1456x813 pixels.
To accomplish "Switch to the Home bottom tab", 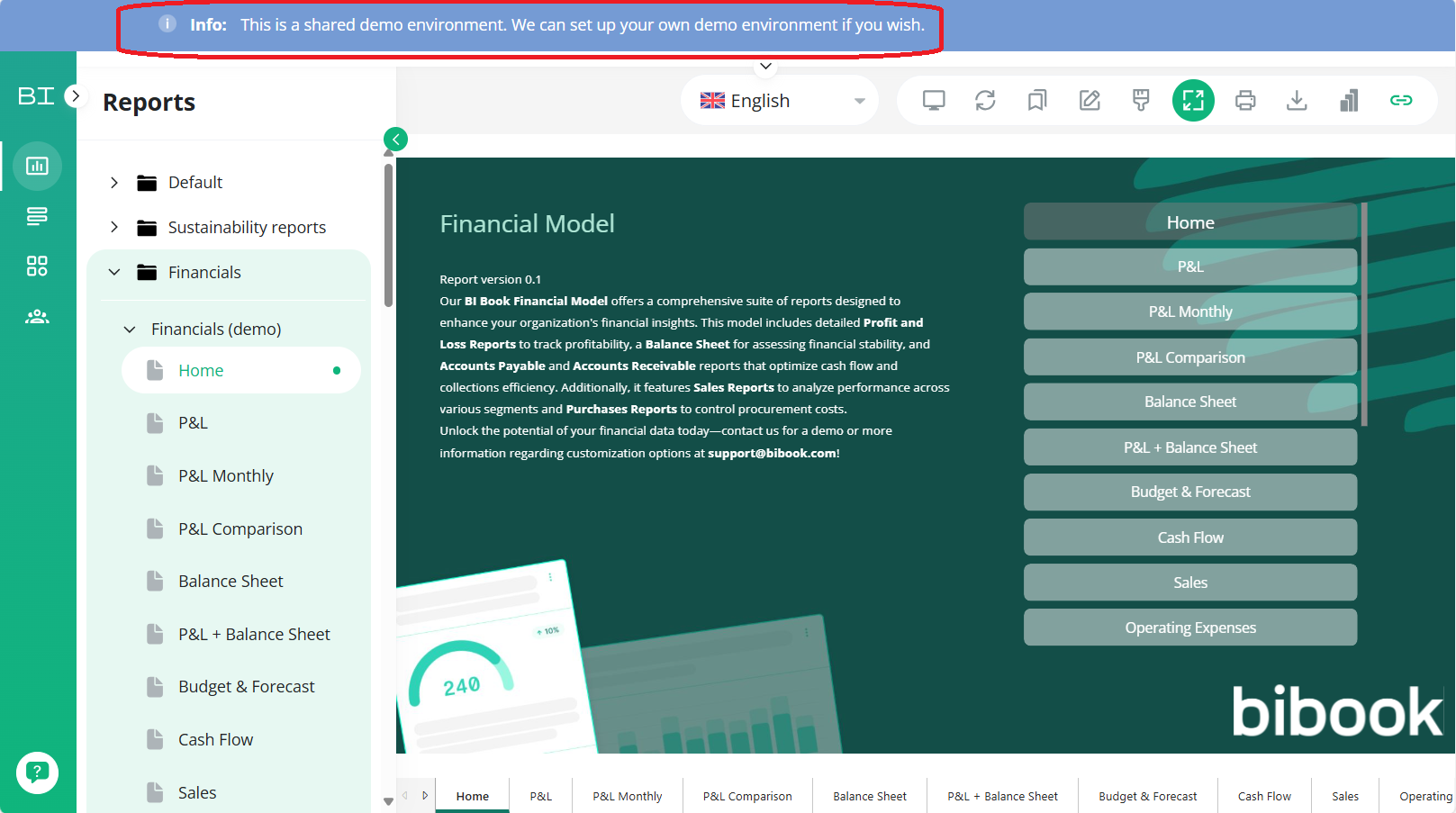I will click(x=473, y=796).
